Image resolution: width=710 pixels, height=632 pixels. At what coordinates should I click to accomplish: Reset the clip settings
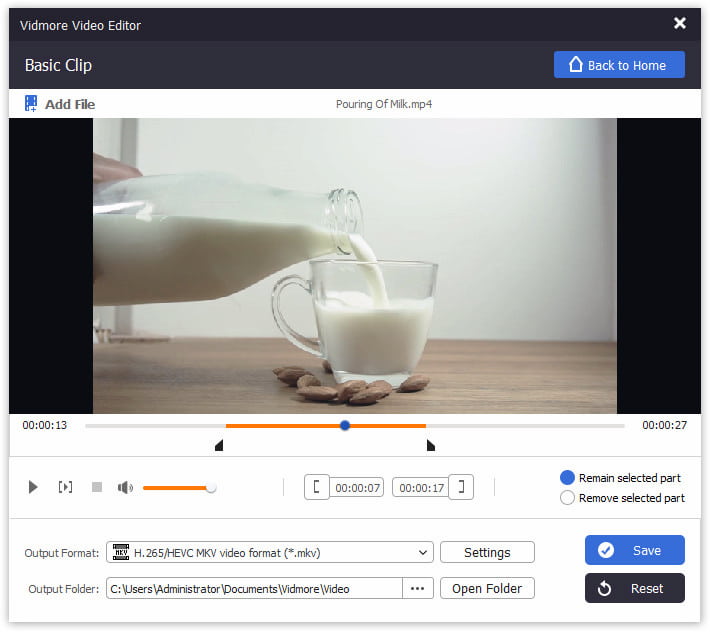click(x=634, y=588)
